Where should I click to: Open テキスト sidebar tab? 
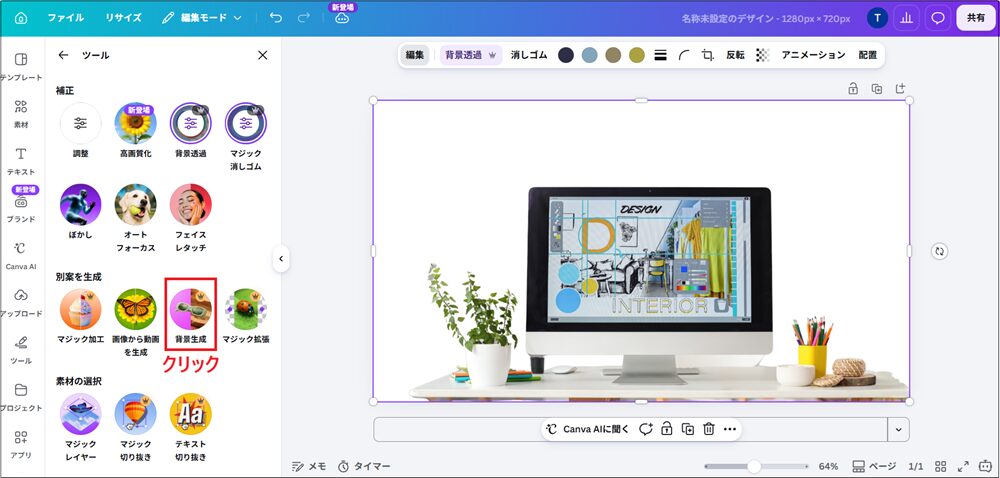21,161
